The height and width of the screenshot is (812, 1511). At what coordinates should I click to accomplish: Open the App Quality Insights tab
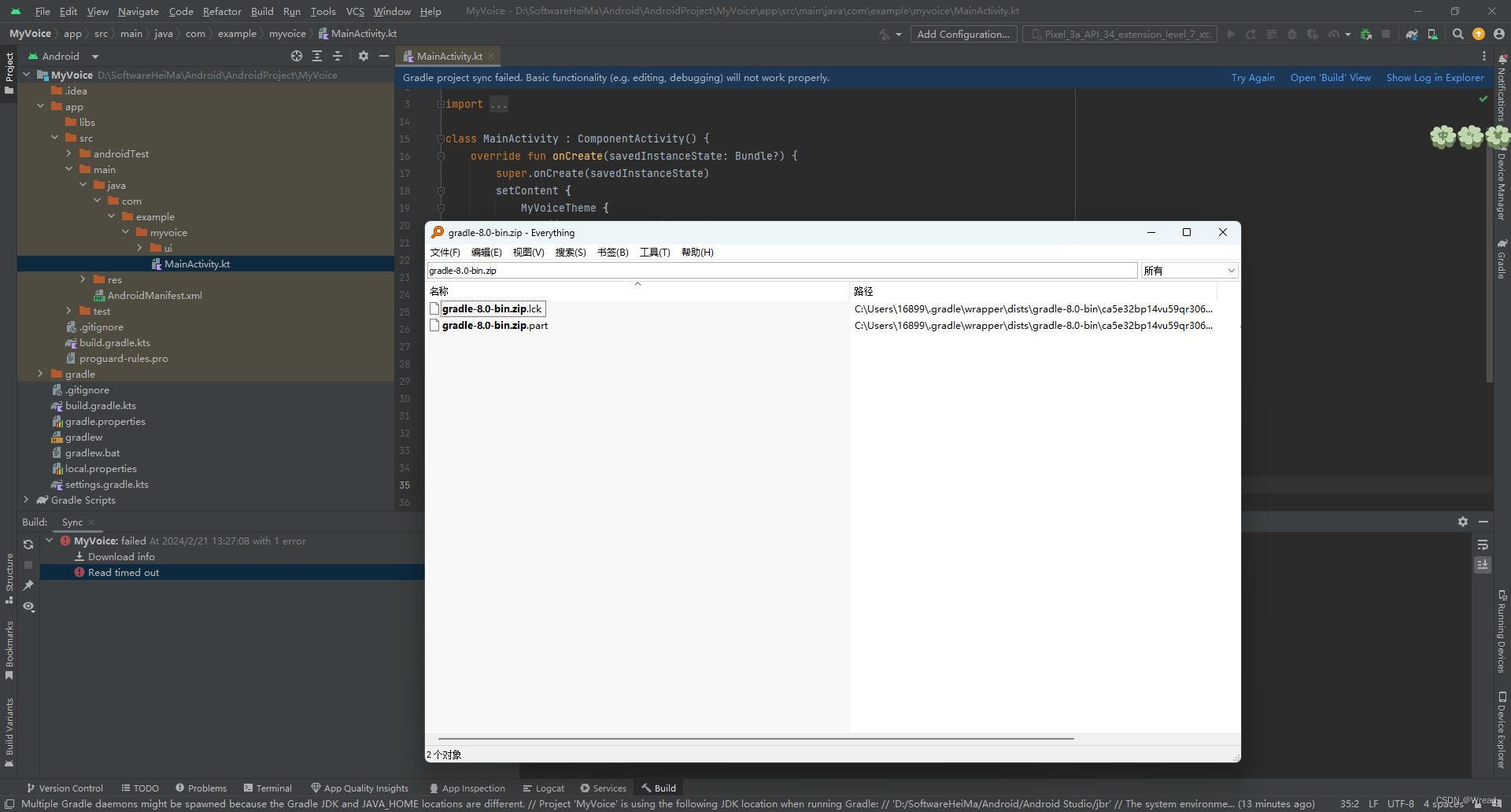(x=360, y=788)
